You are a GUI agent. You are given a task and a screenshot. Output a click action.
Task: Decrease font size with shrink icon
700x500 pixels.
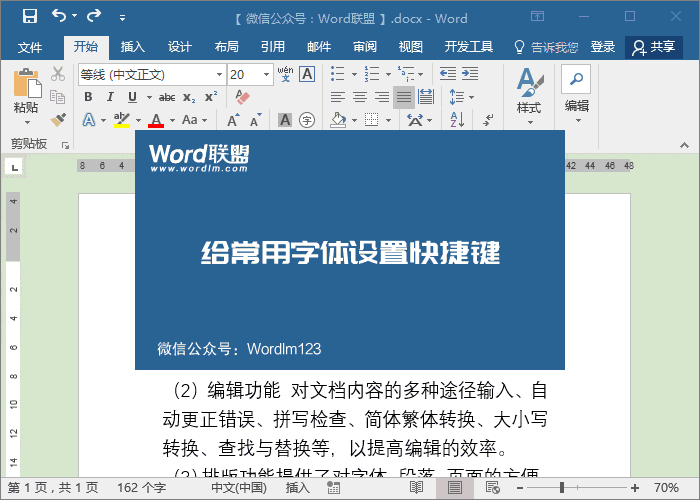tap(256, 120)
